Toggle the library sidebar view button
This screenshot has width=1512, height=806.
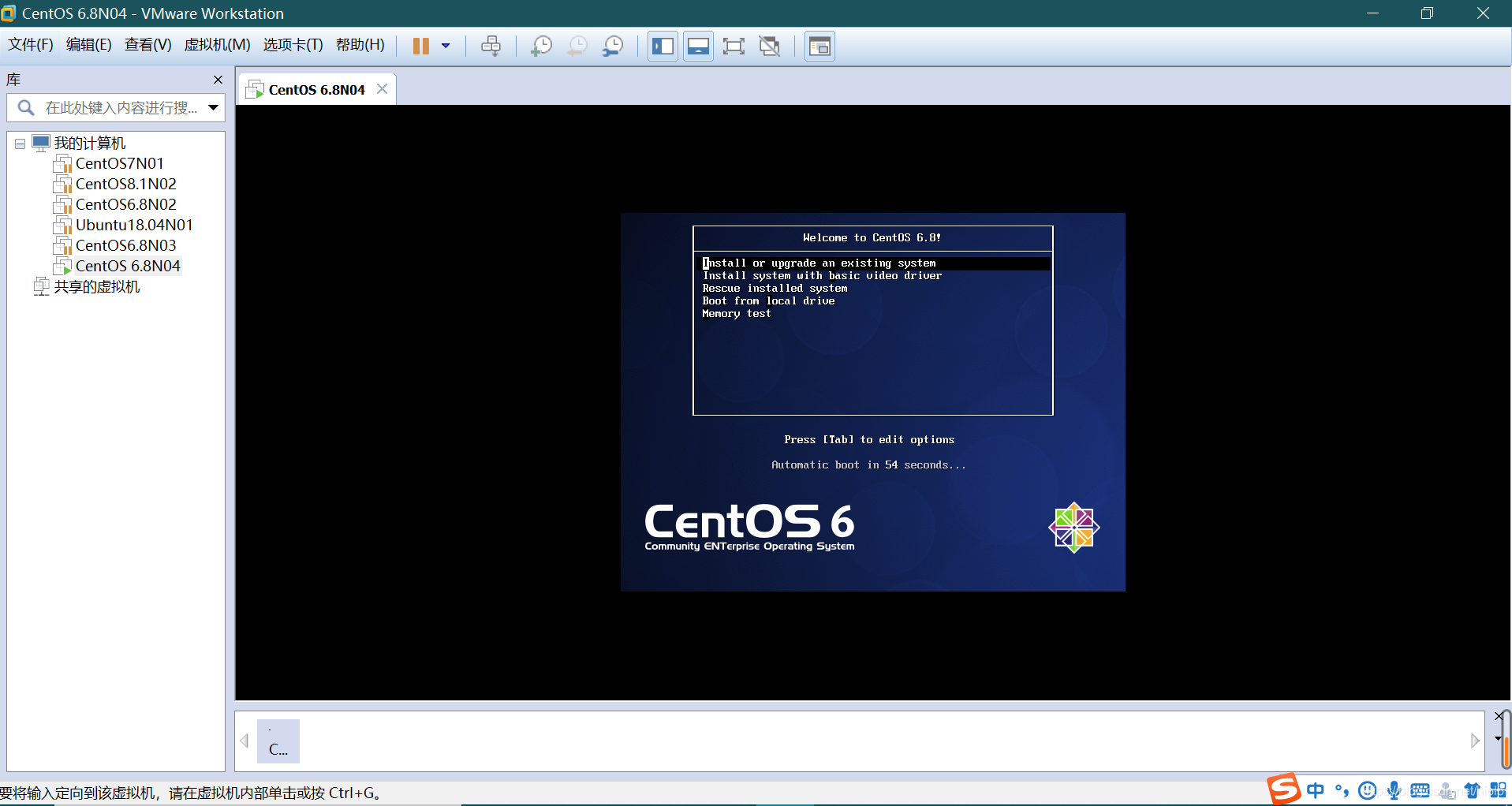click(663, 46)
